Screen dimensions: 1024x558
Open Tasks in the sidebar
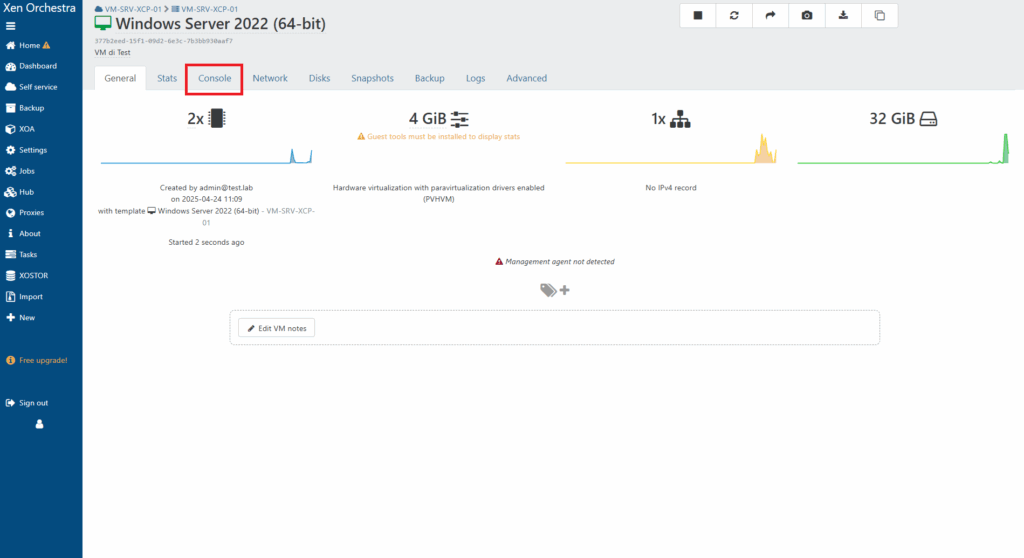(22, 254)
